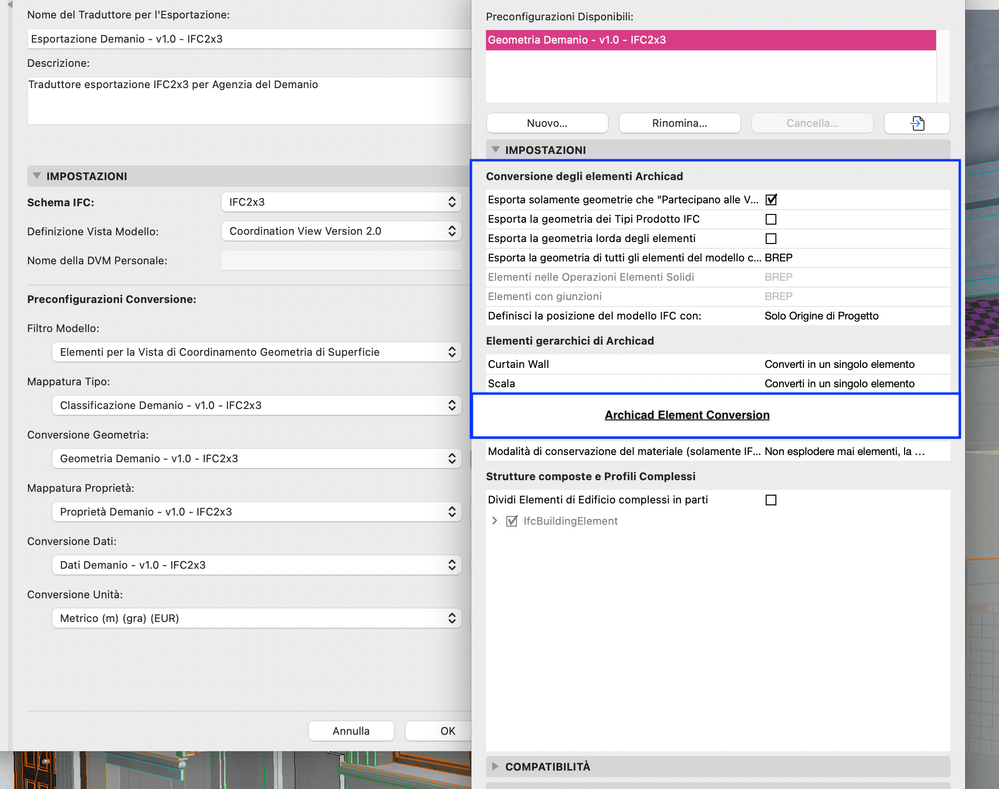Select 'Geometria Demanio - v1.0 - IFC2x3' preset
999x789 pixels.
pos(711,40)
